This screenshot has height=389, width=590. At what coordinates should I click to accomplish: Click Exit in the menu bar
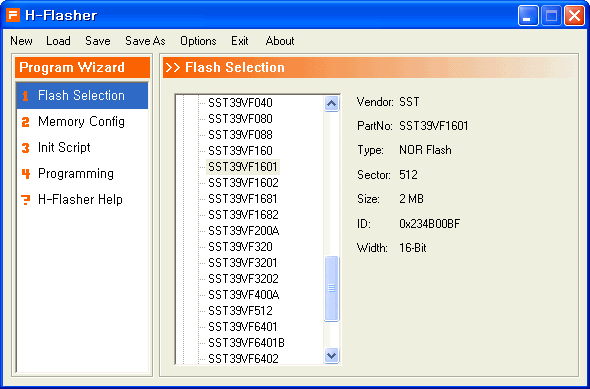pos(240,41)
